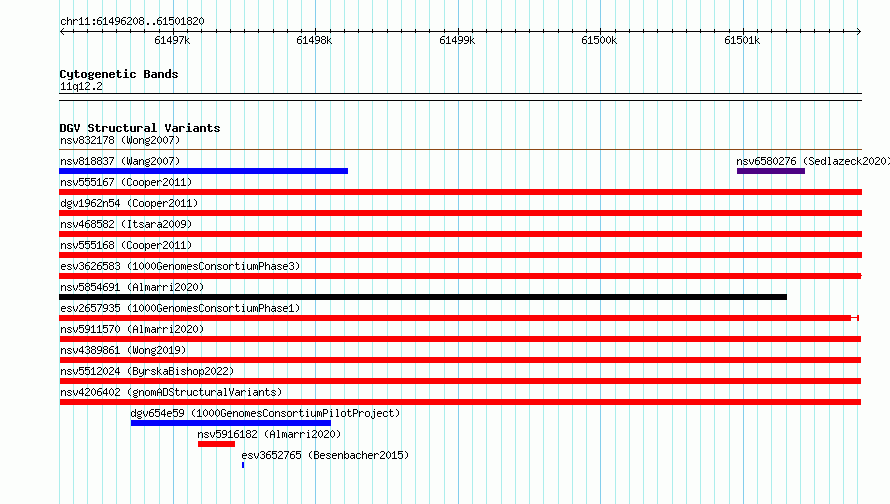Select the red bar under nsv5911570
The height and width of the screenshot is (504, 890).
coord(460,339)
